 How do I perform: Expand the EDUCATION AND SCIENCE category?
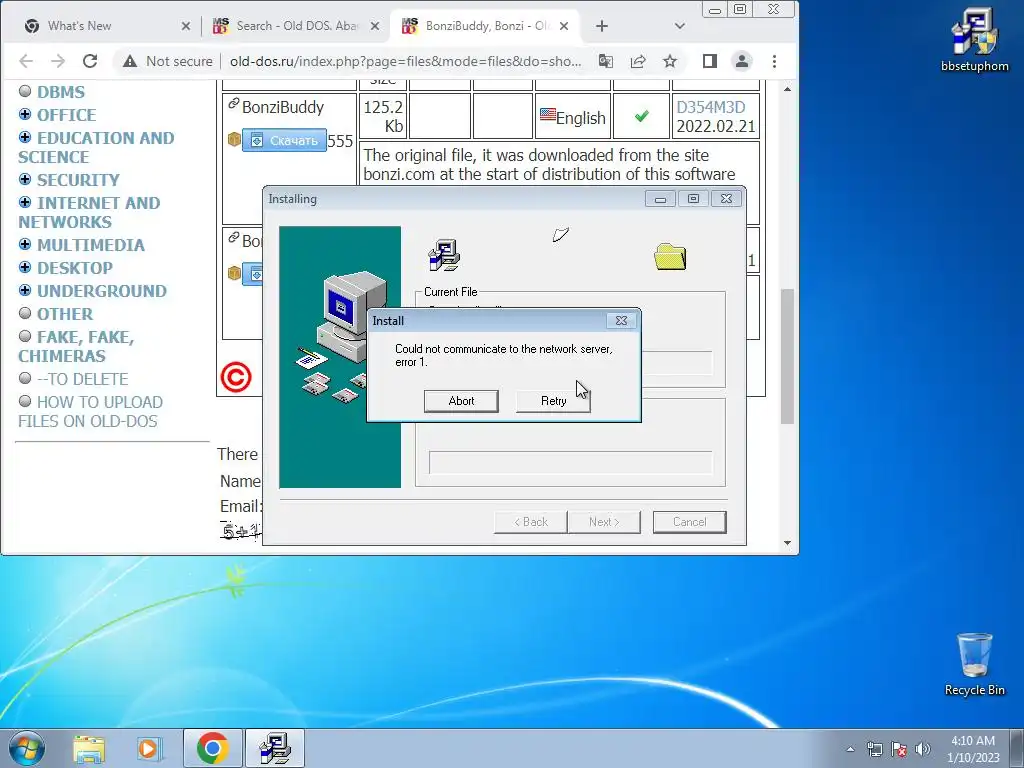point(25,137)
